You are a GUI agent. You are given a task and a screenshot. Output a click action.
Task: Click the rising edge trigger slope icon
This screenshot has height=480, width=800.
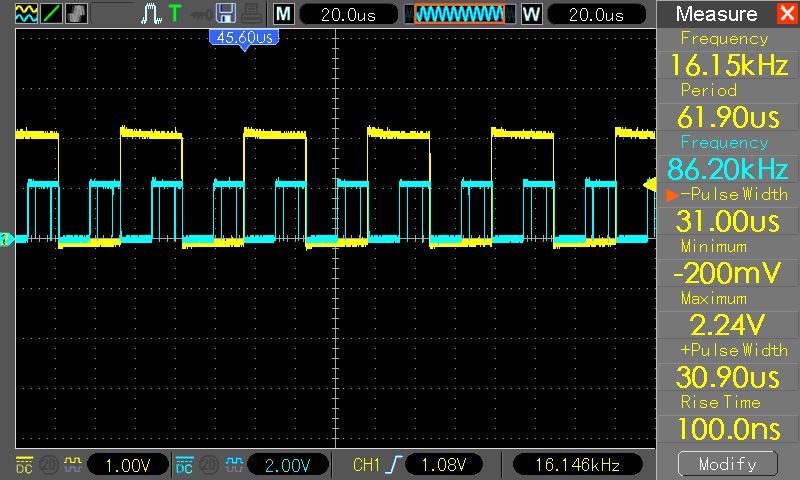(x=389, y=465)
